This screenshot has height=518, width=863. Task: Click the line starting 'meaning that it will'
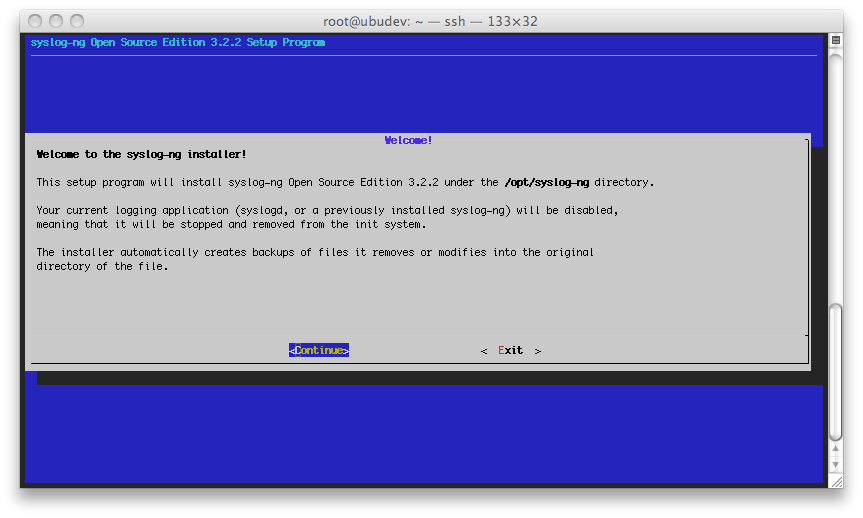click(x=231, y=225)
